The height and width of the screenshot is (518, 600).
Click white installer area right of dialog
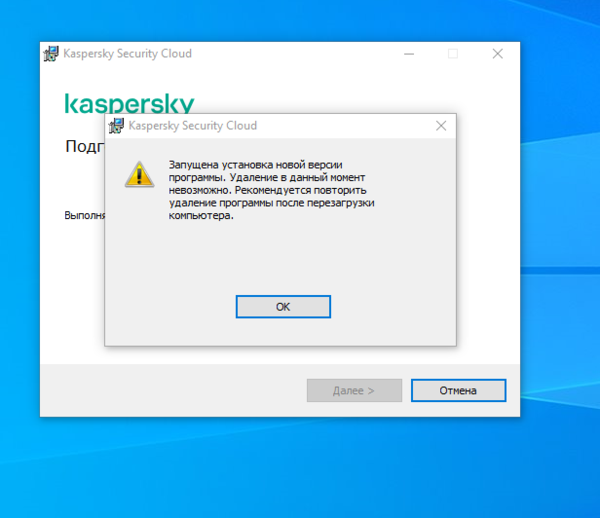488,230
